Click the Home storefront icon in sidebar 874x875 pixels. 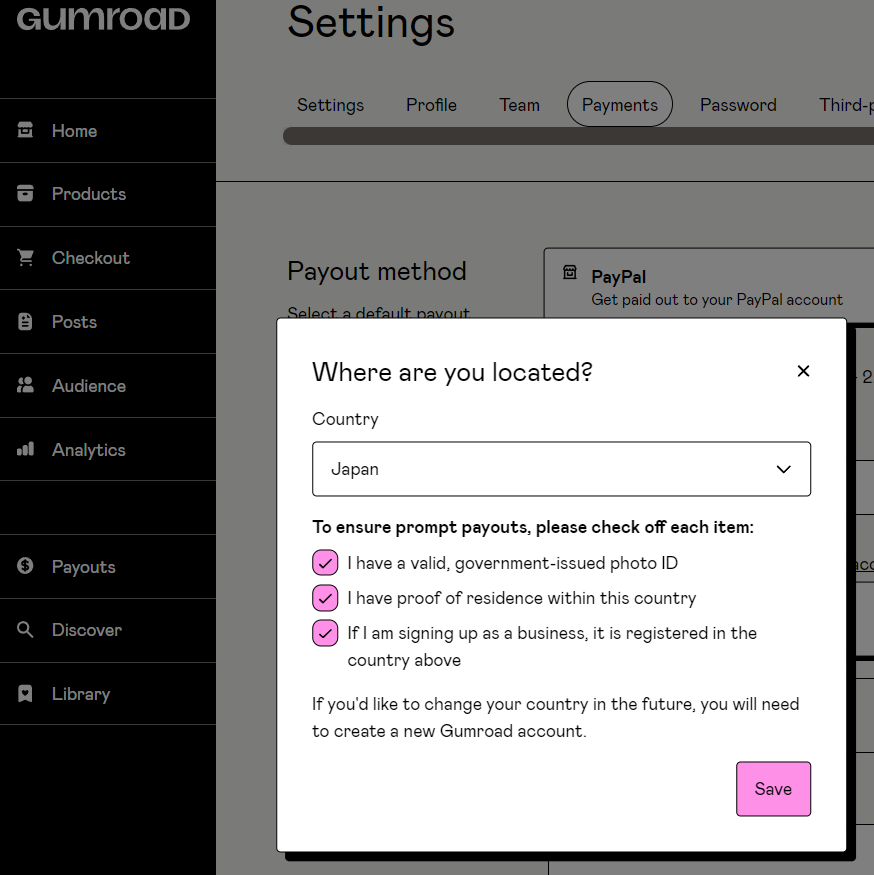tap(26, 130)
